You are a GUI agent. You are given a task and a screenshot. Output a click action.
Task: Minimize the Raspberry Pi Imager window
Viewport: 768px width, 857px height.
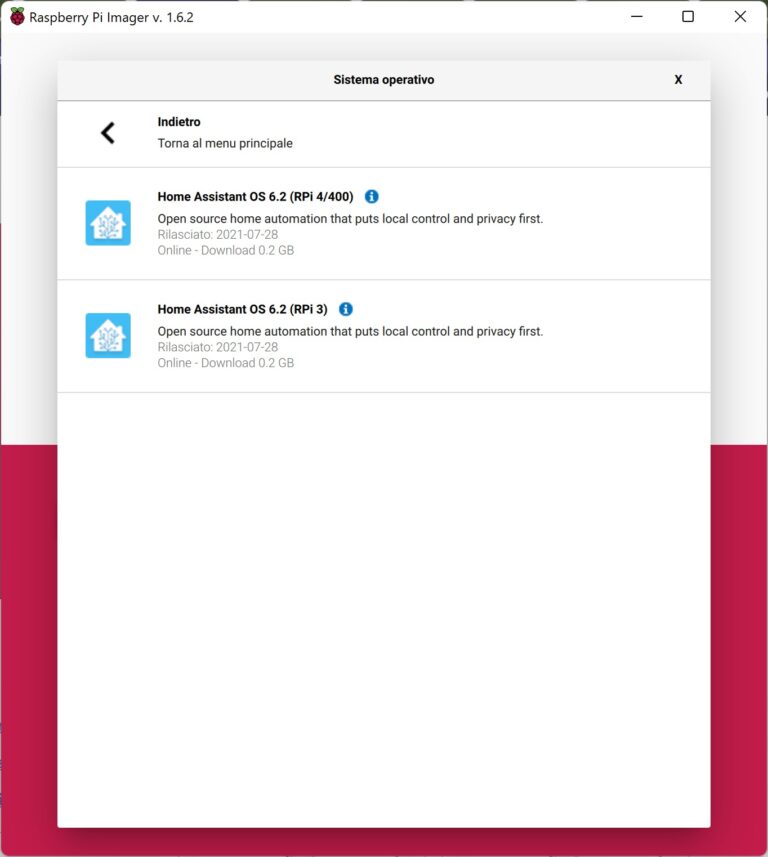click(x=637, y=16)
